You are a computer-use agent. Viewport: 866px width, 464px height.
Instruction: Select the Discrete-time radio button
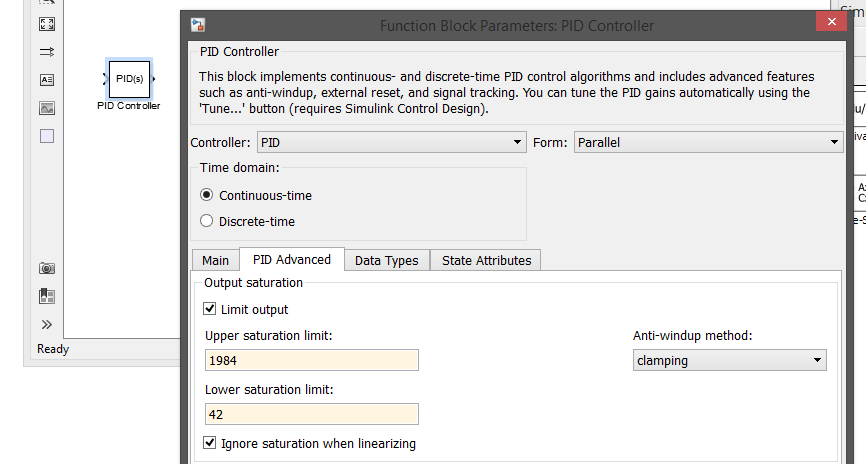207,221
